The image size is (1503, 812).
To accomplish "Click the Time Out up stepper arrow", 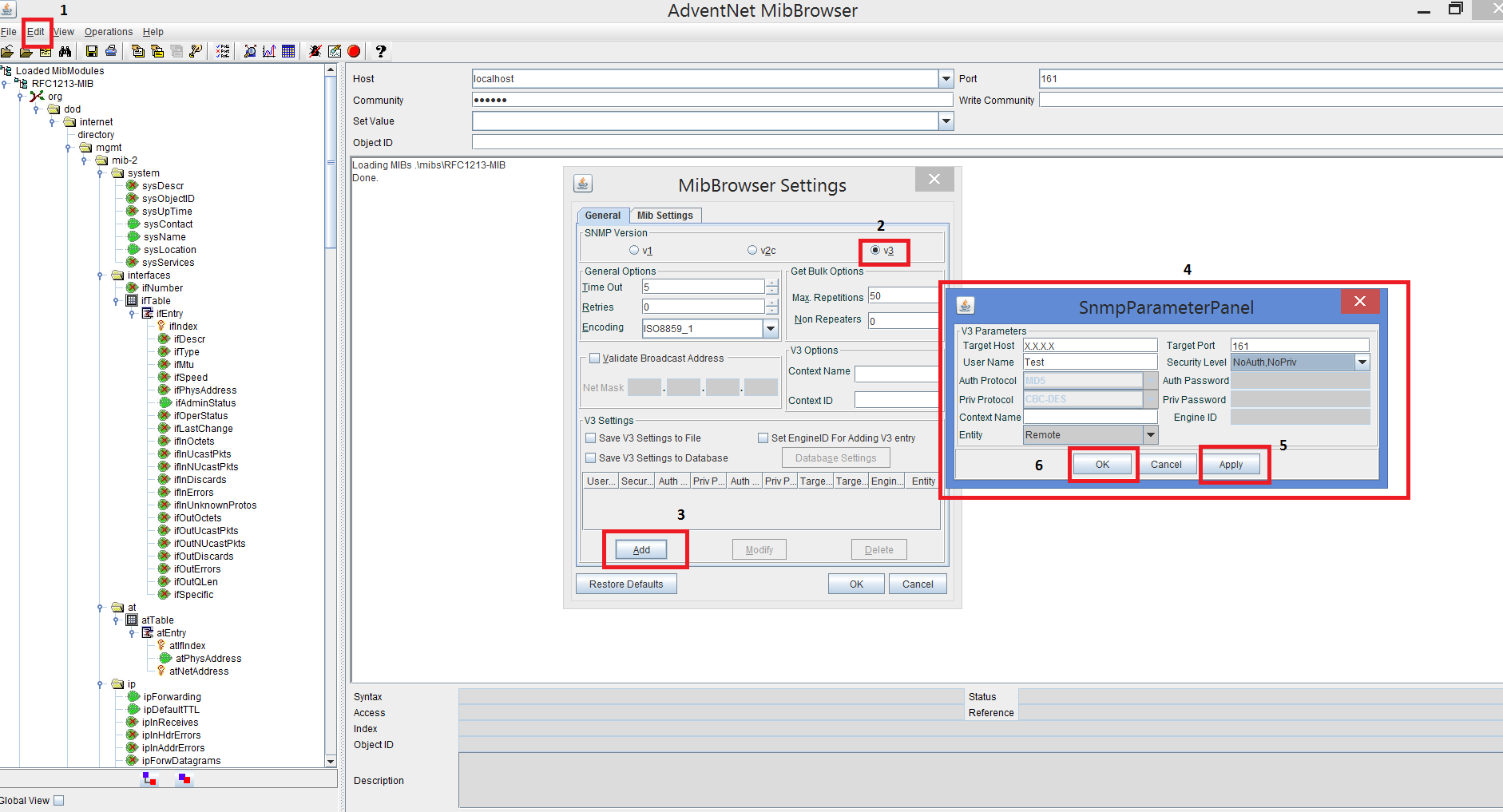I will tap(771, 283).
